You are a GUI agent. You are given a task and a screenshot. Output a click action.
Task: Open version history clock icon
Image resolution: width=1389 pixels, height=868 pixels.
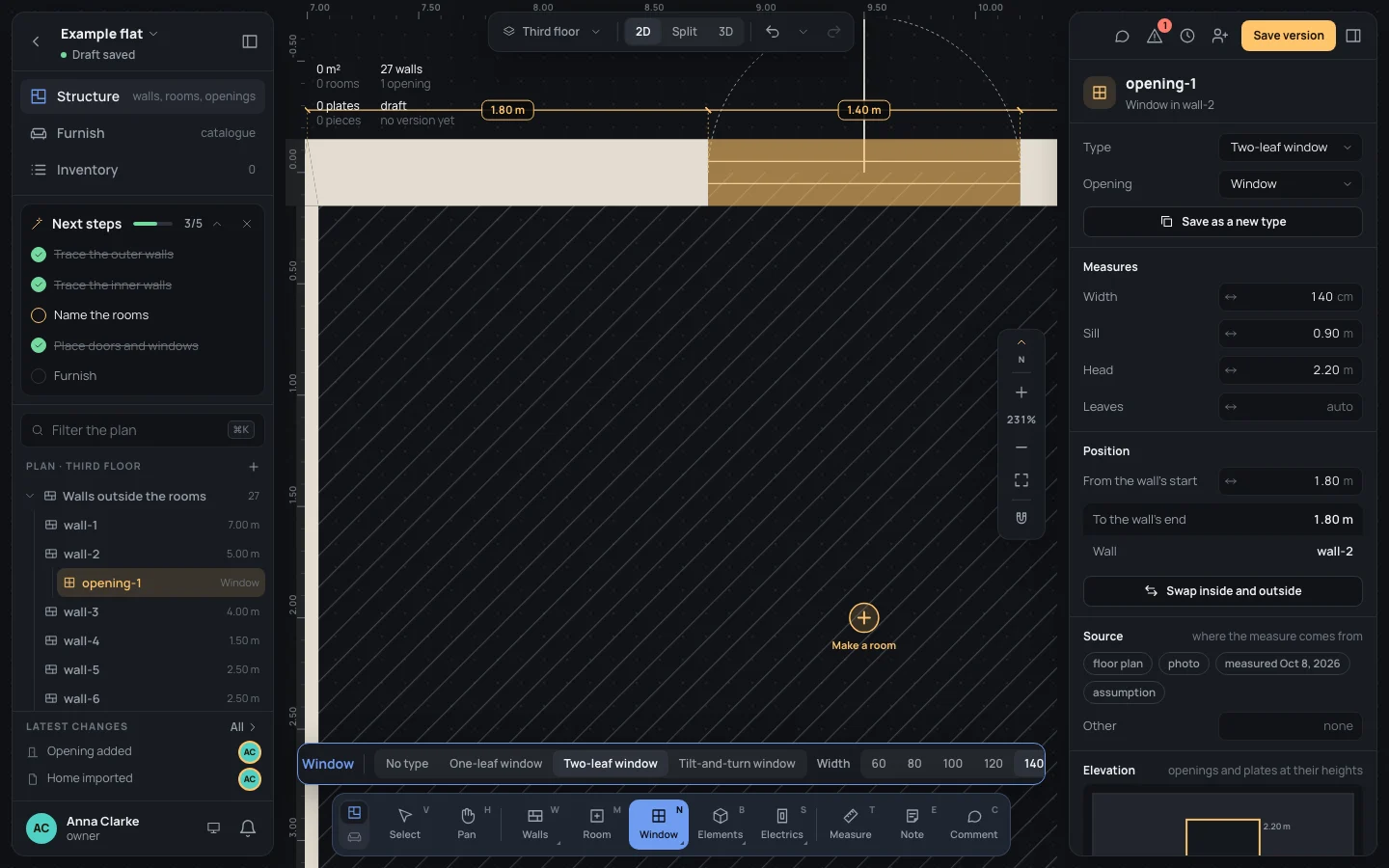point(1187,36)
